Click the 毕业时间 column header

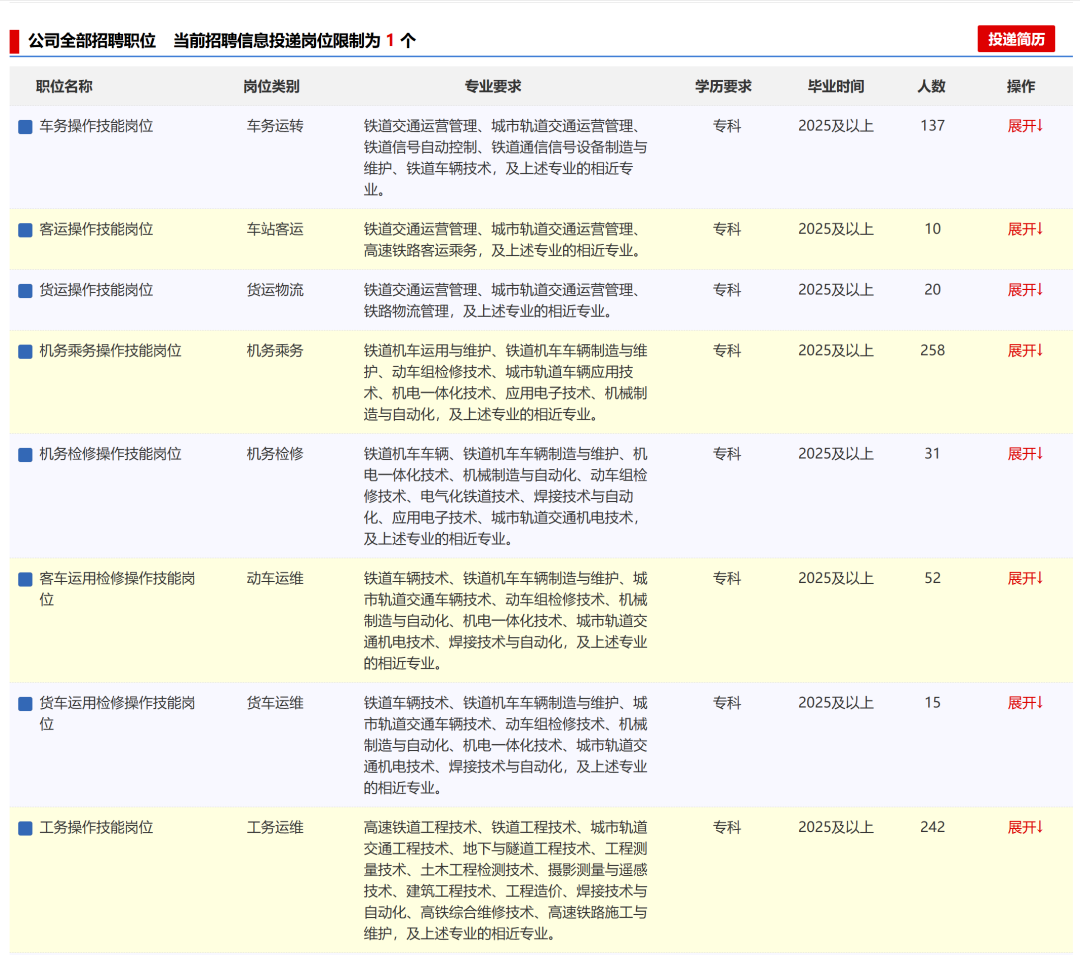point(836,87)
